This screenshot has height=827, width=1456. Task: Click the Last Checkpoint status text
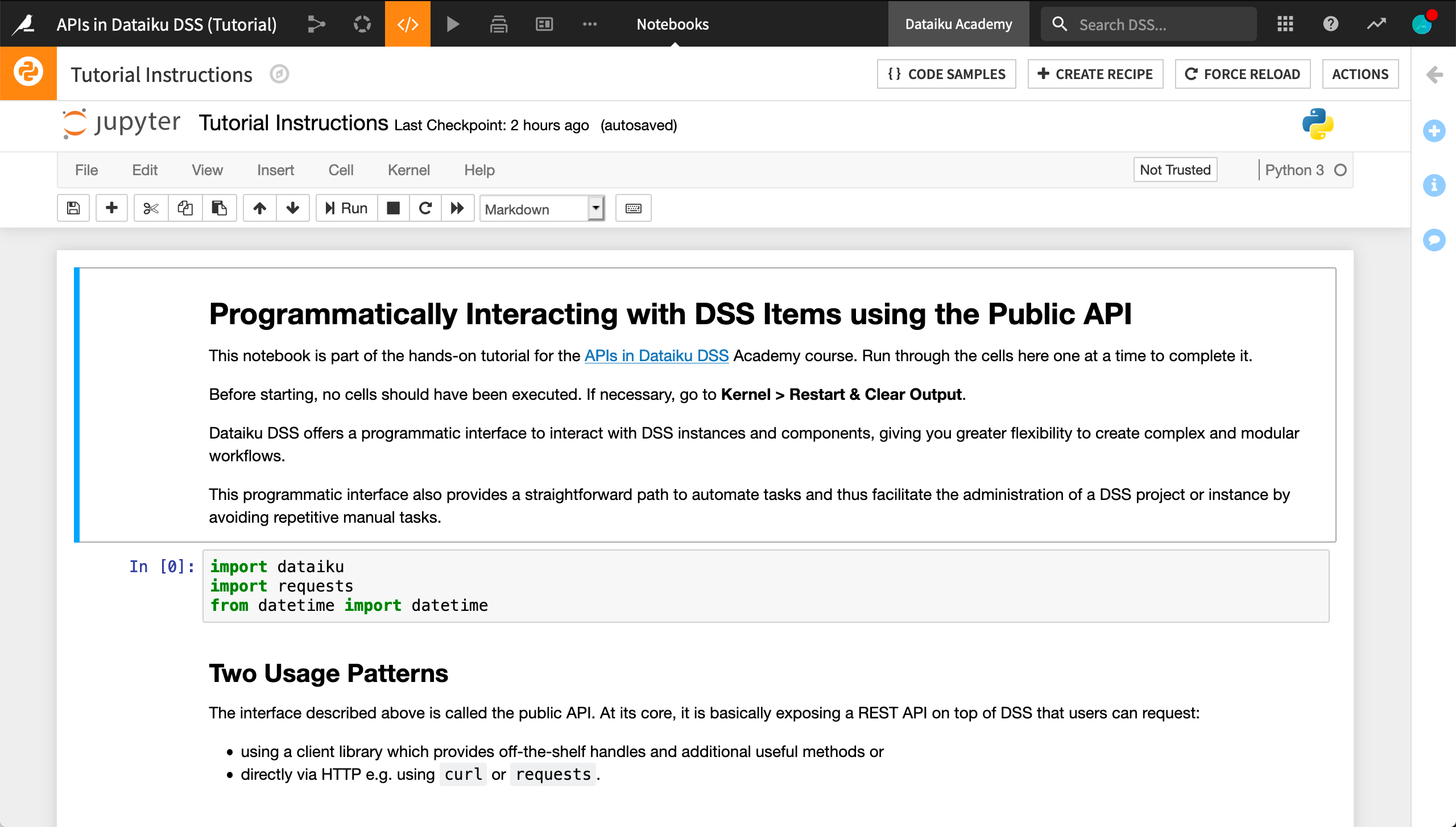click(491, 125)
